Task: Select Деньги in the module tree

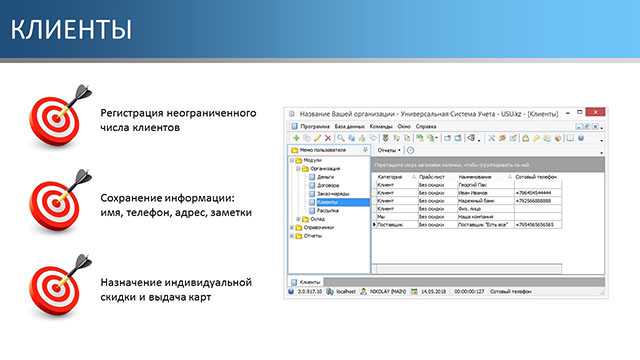Action: [325, 177]
